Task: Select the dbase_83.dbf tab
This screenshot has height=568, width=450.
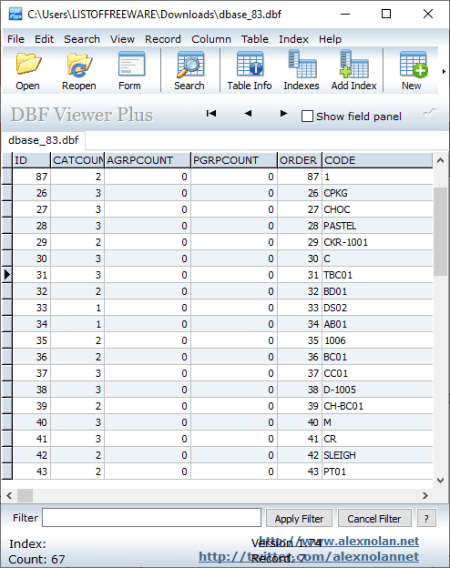Action: click(43, 140)
